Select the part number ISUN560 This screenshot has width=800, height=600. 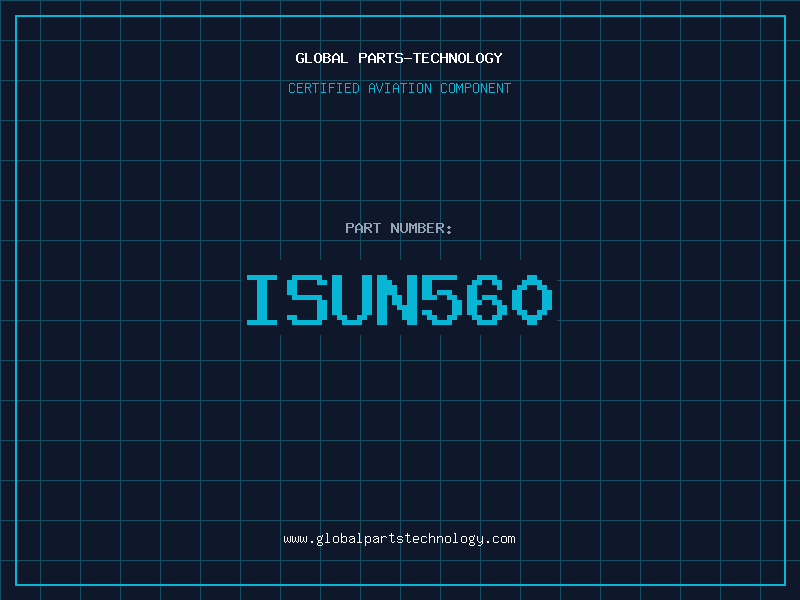point(399,300)
